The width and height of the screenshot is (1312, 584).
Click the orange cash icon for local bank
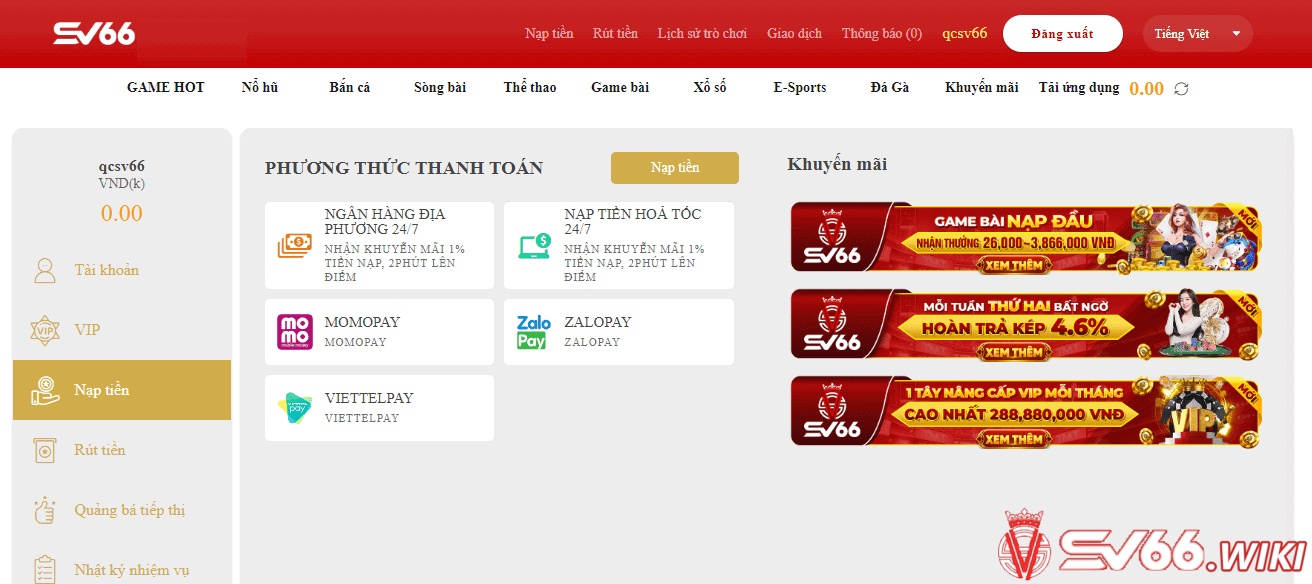point(294,246)
